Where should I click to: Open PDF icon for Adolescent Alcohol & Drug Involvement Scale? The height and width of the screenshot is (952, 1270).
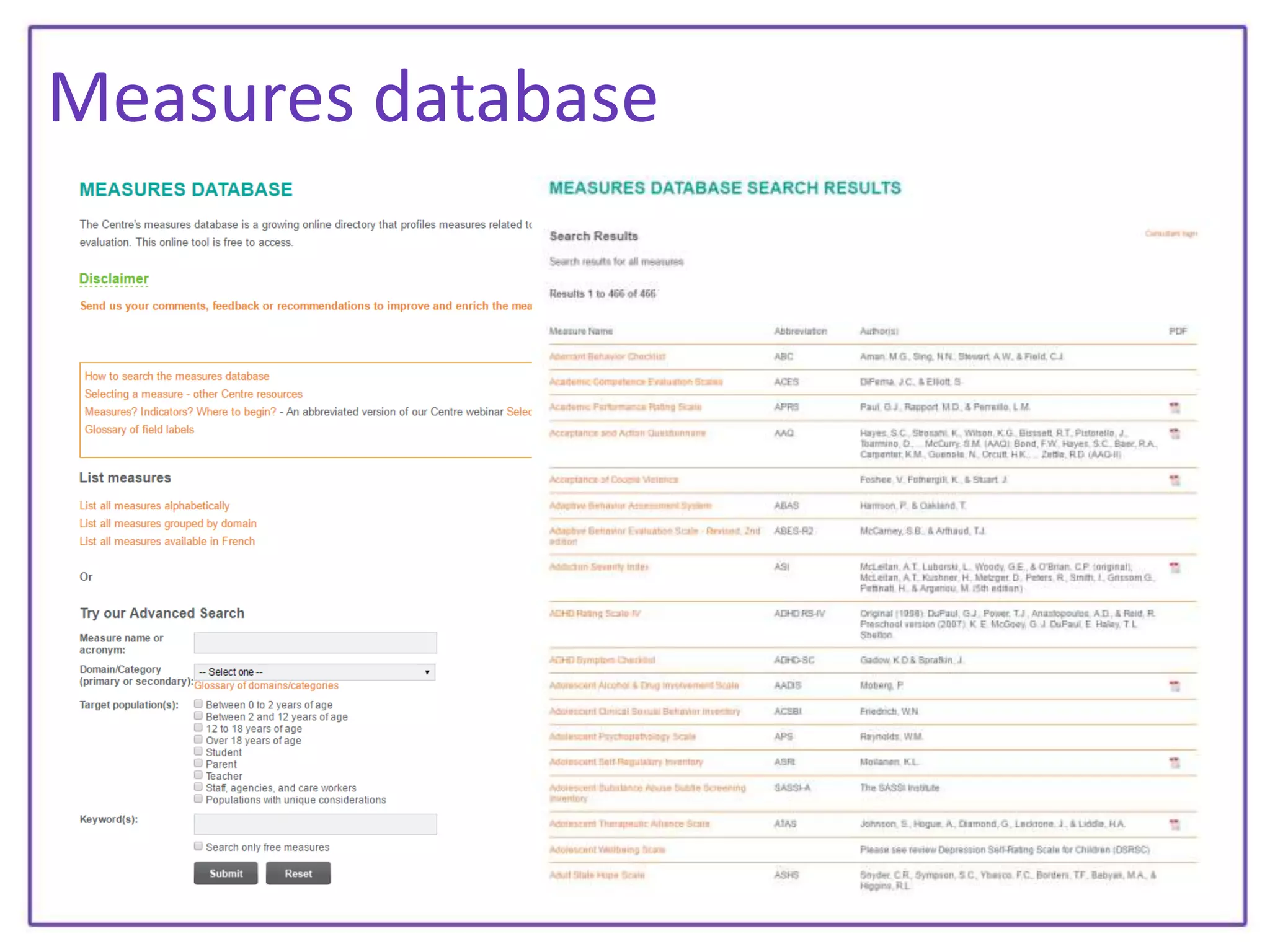pyautogui.click(x=1174, y=686)
